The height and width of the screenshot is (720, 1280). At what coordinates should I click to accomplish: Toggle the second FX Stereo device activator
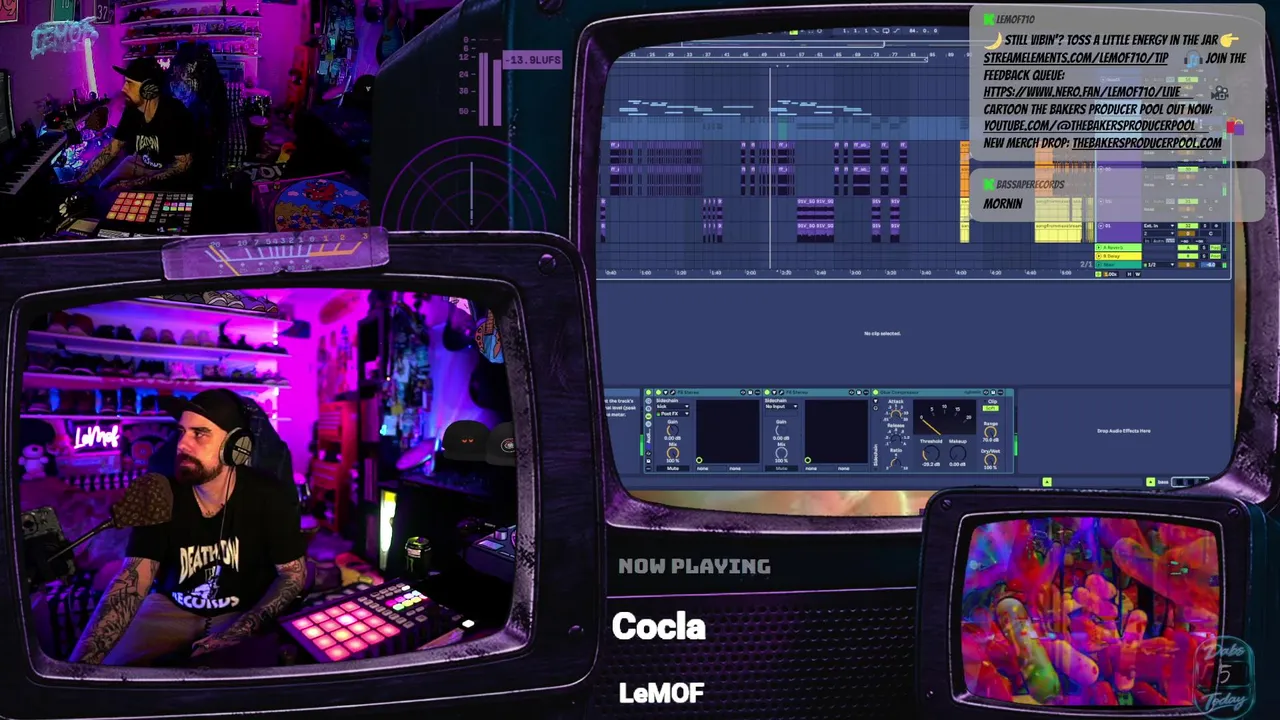pos(767,393)
